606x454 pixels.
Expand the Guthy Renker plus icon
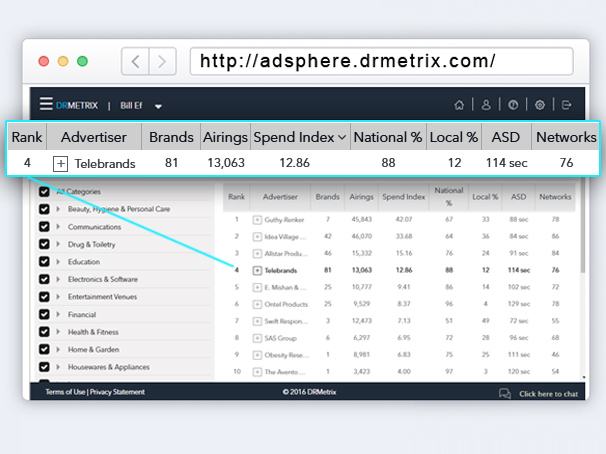[257, 220]
